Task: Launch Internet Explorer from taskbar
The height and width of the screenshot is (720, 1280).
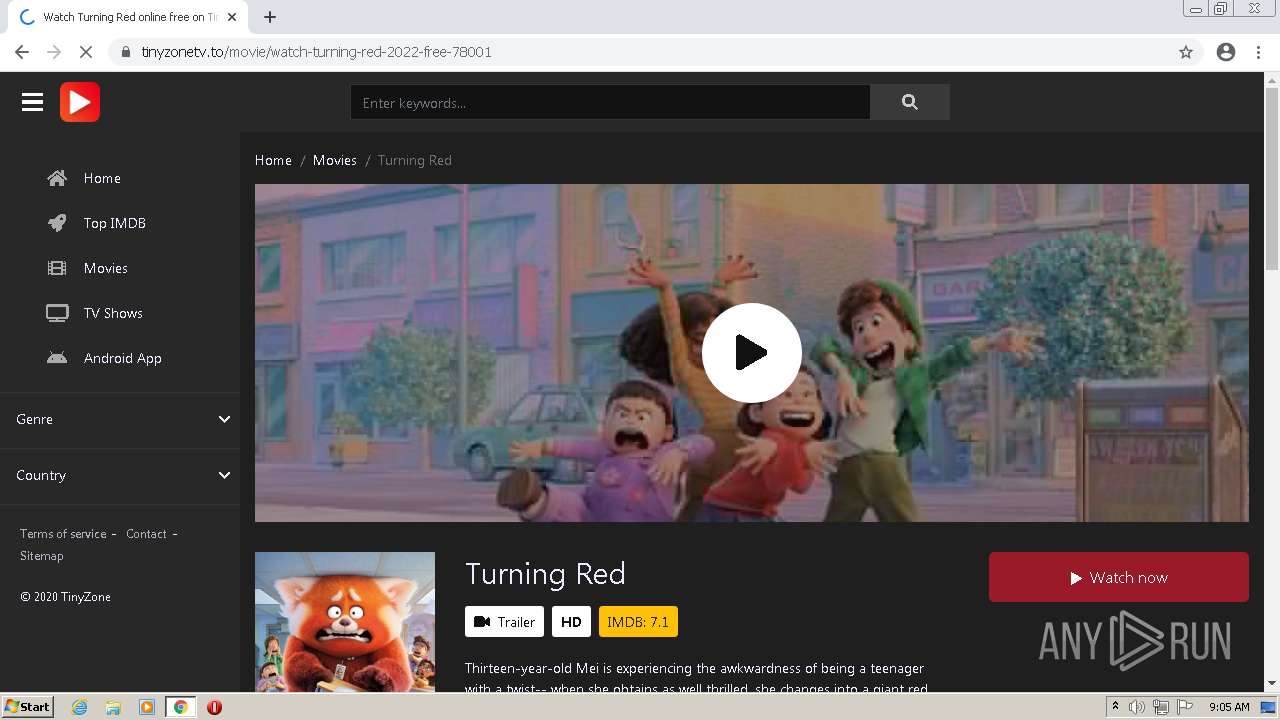Action: pyautogui.click(x=79, y=707)
